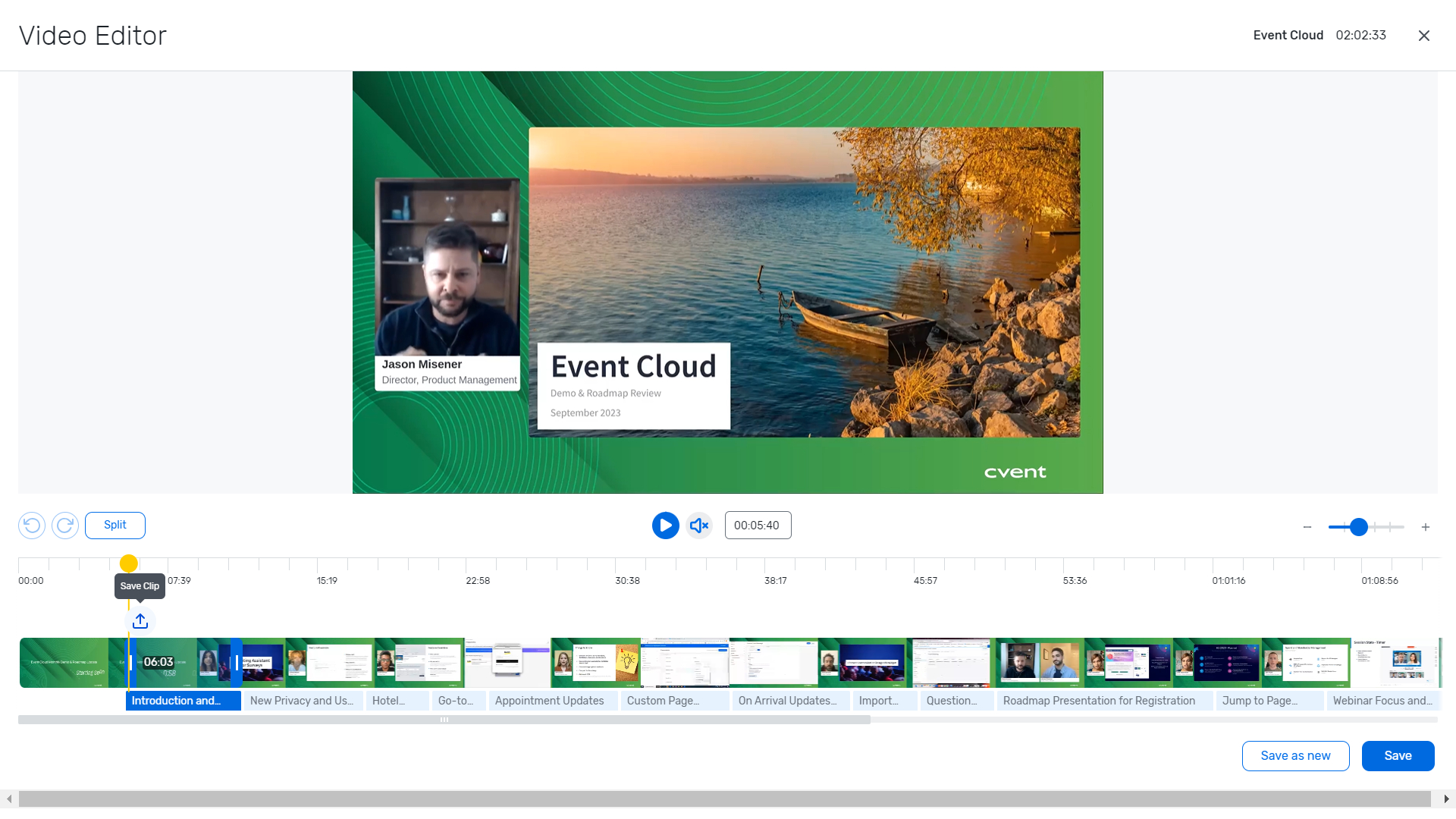Click the 53:36 ruler label
Image resolution: width=1456 pixels, height=819 pixels.
(x=1075, y=581)
